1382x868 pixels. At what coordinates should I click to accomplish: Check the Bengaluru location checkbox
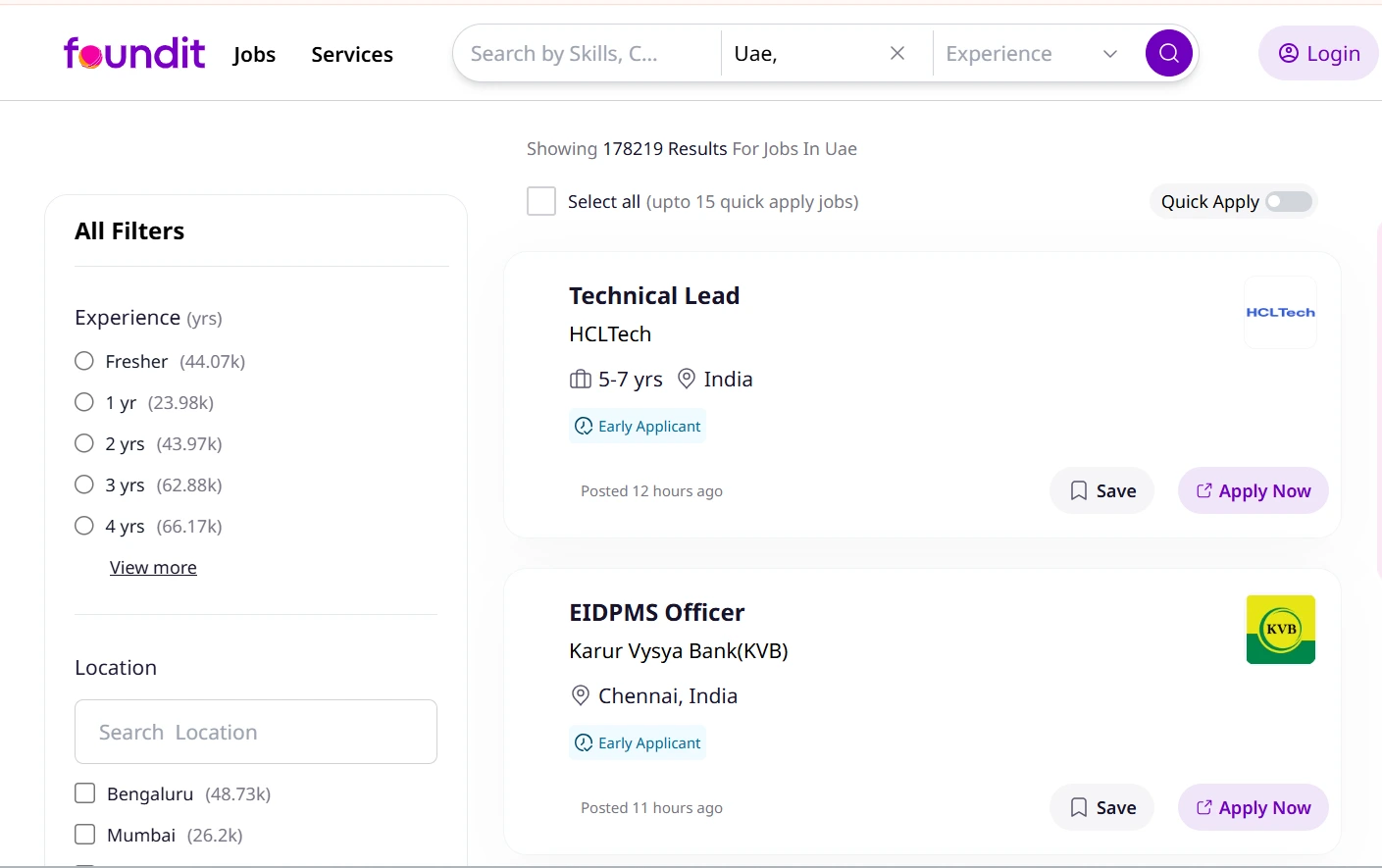(85, 792)
